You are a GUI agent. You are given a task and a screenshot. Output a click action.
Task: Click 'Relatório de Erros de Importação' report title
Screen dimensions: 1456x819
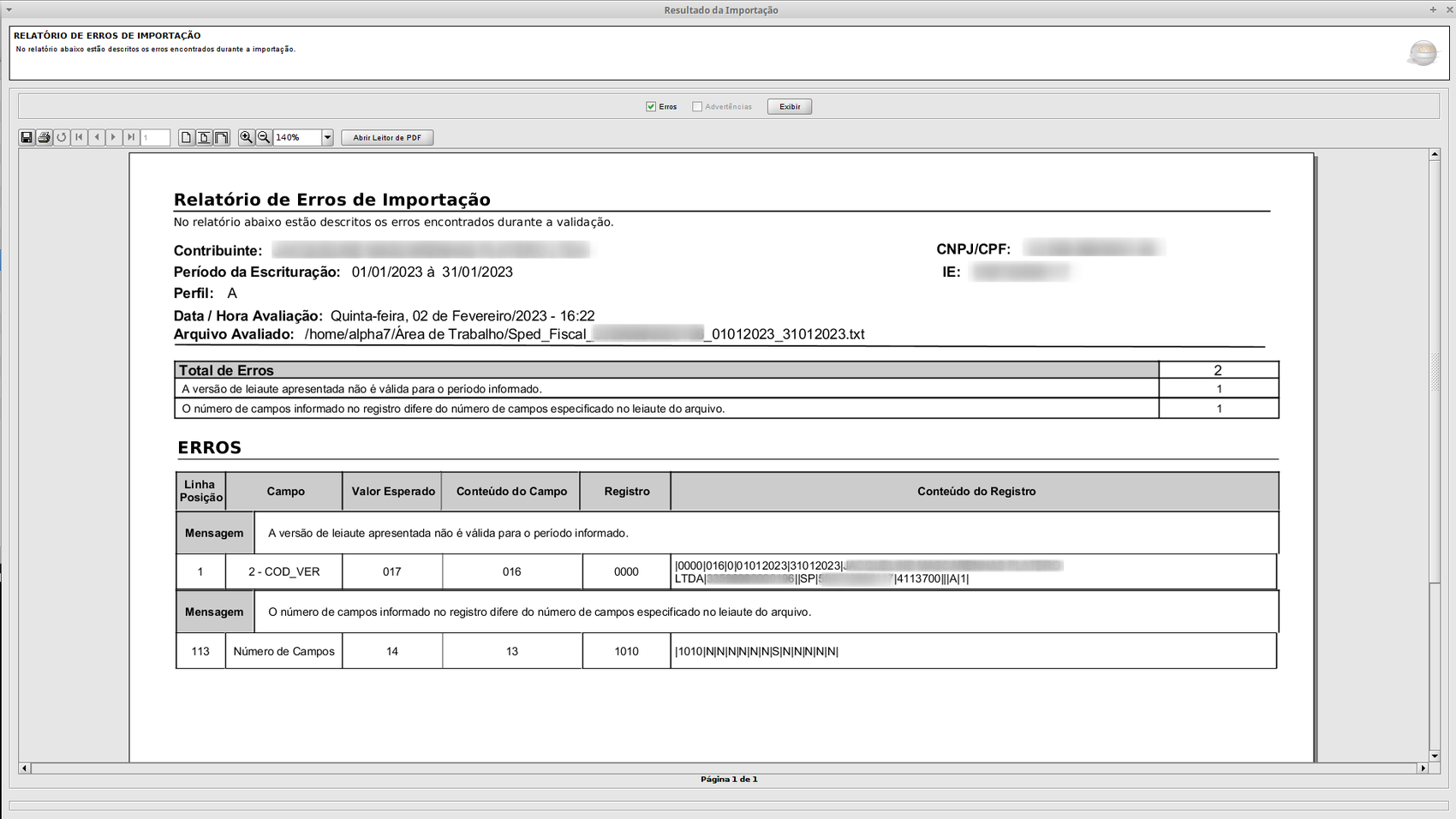pos(332,200)
